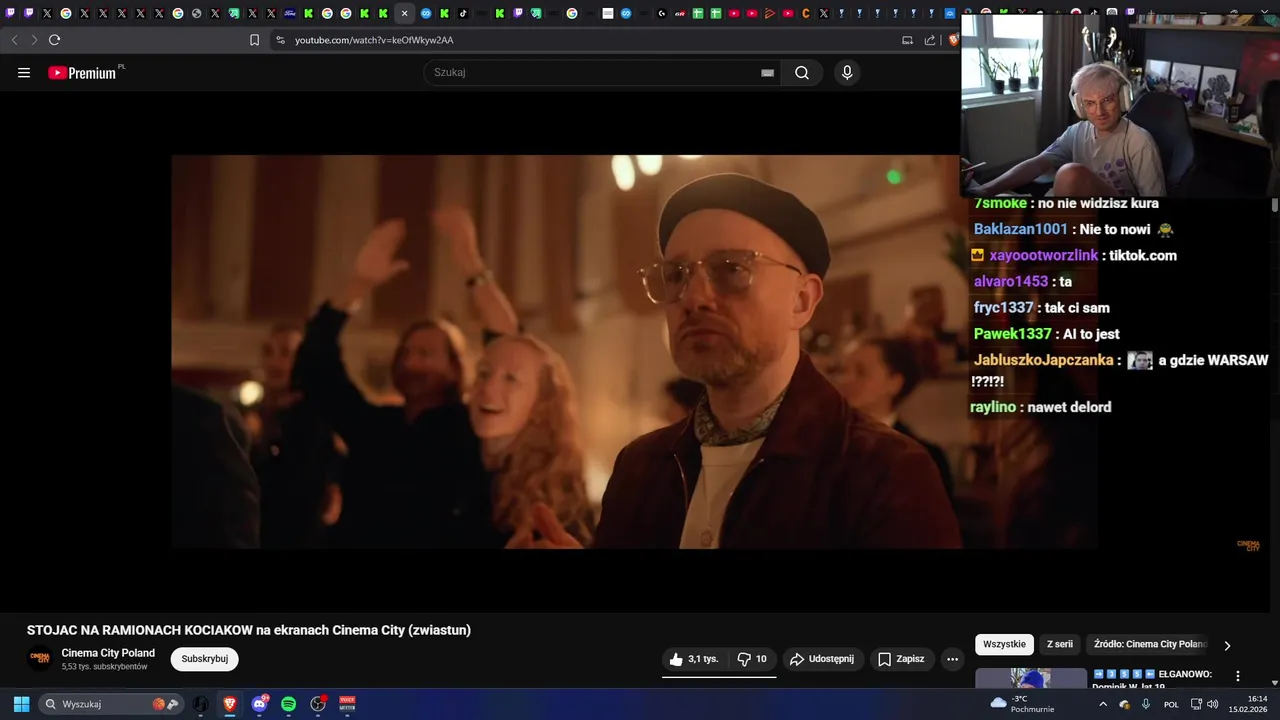1280x720 pixels.
Task: Like the video with 3,1 tys. likes
Action: (x=694, y=659)
